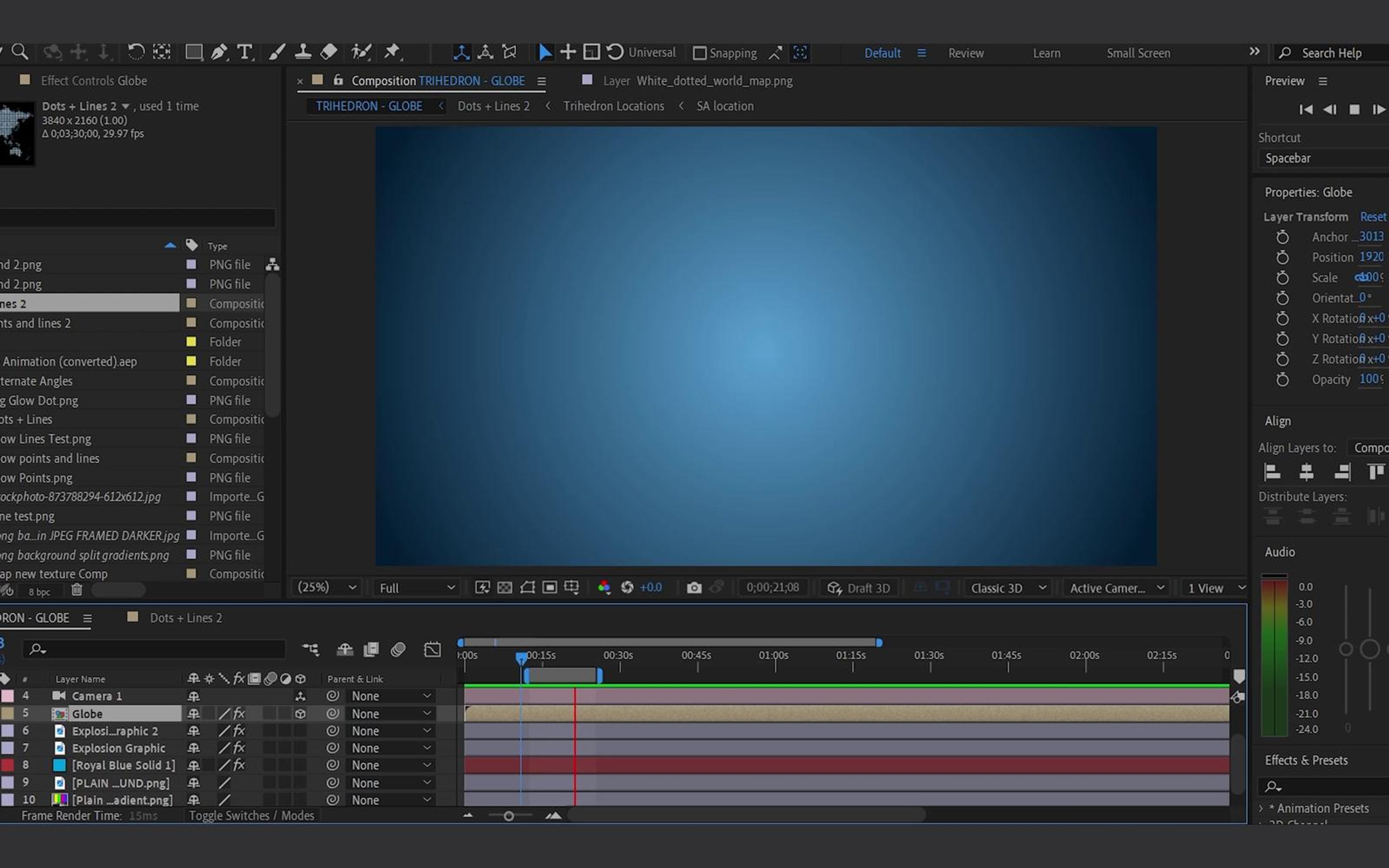This screenshot has width=1389, height=868.
Task: Select the Roto Brush tool
Action: click(x=361, y=52)
